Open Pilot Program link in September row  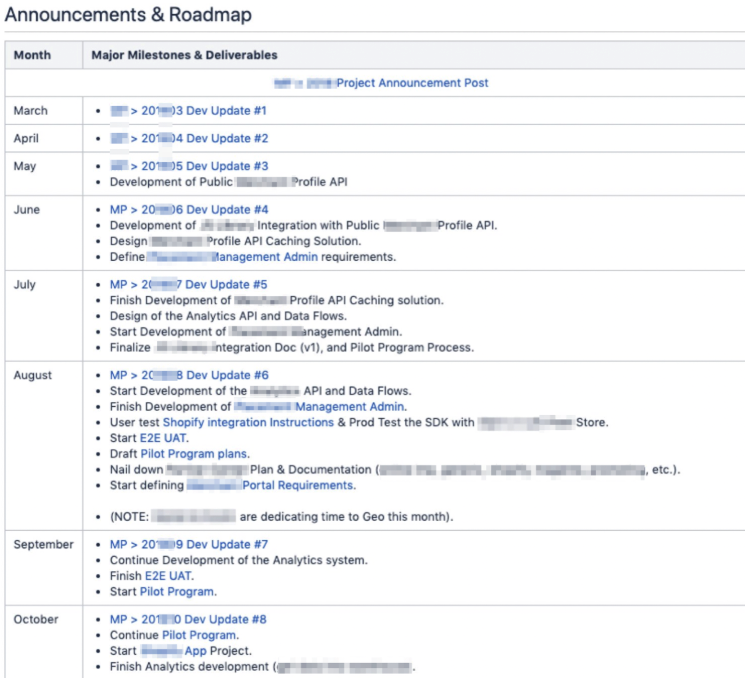click(x=178, y=592)
